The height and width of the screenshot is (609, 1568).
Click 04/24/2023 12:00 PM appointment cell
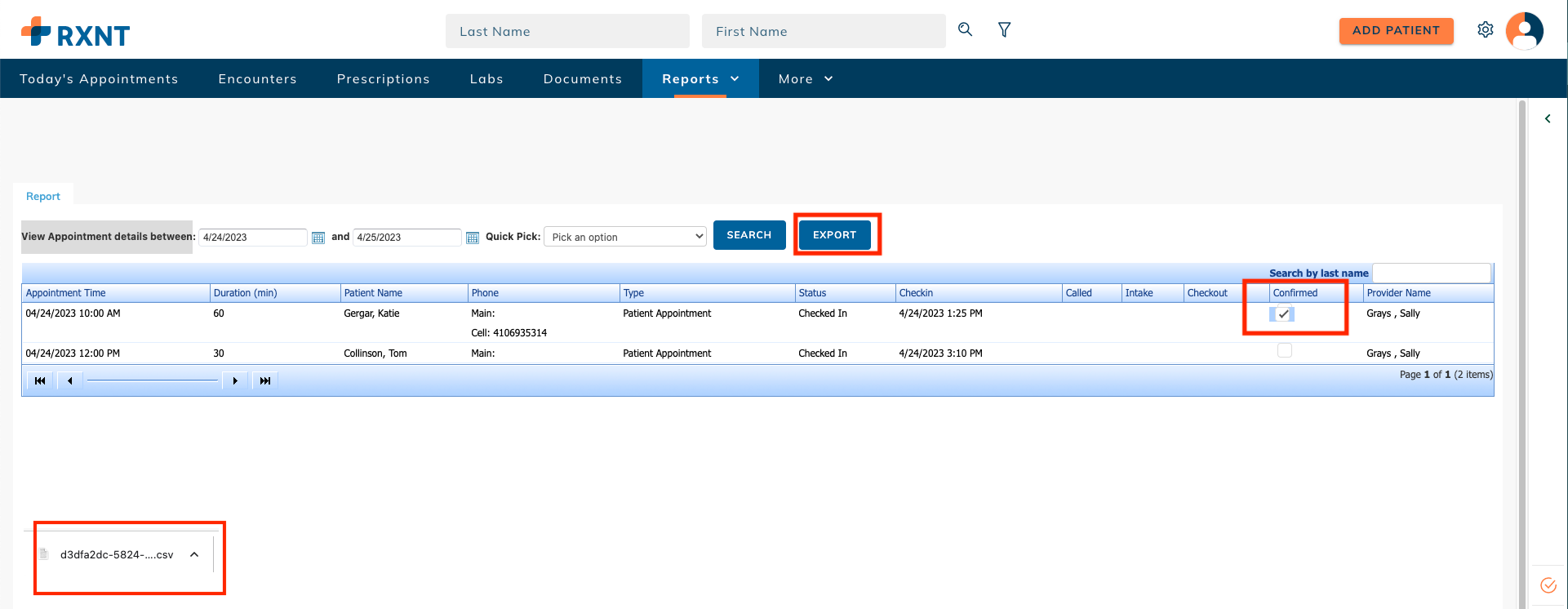coord(73,353)
